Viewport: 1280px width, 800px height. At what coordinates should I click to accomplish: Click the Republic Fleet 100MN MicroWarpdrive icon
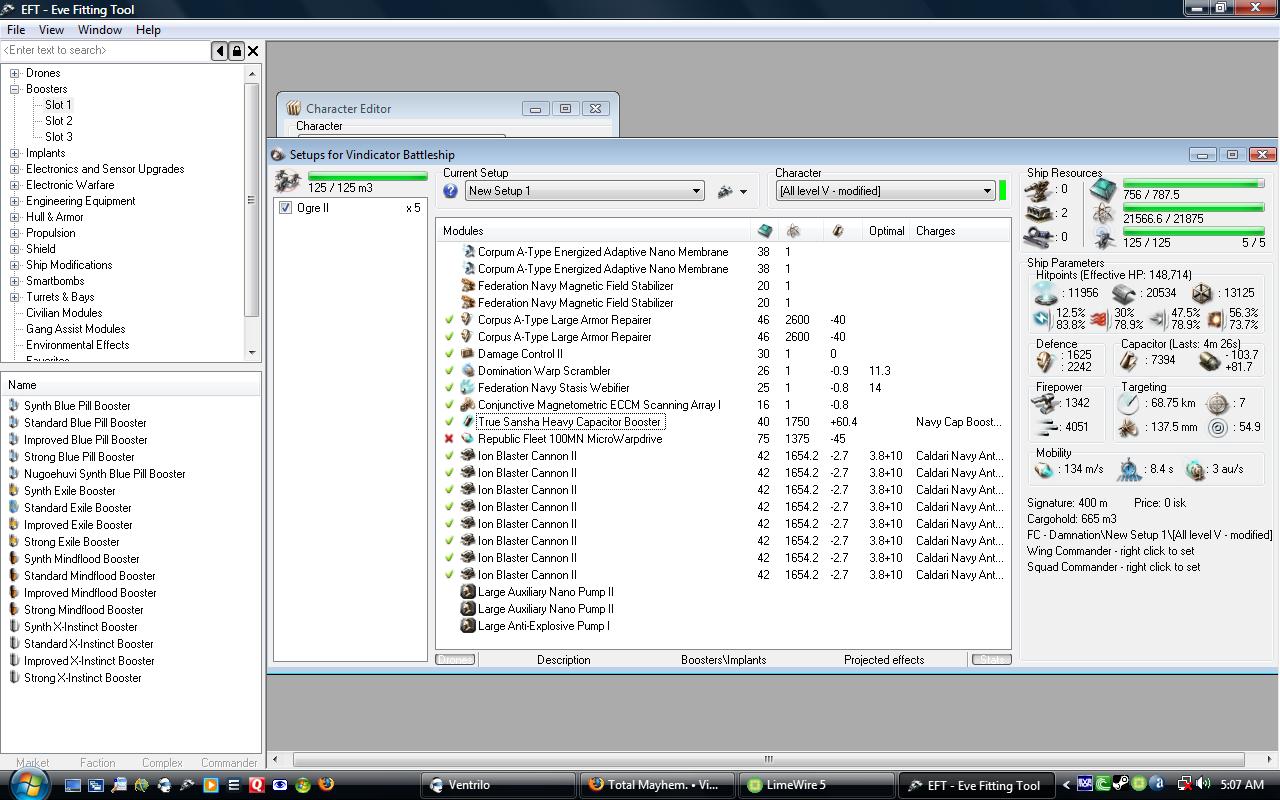(x=467, y=439)
